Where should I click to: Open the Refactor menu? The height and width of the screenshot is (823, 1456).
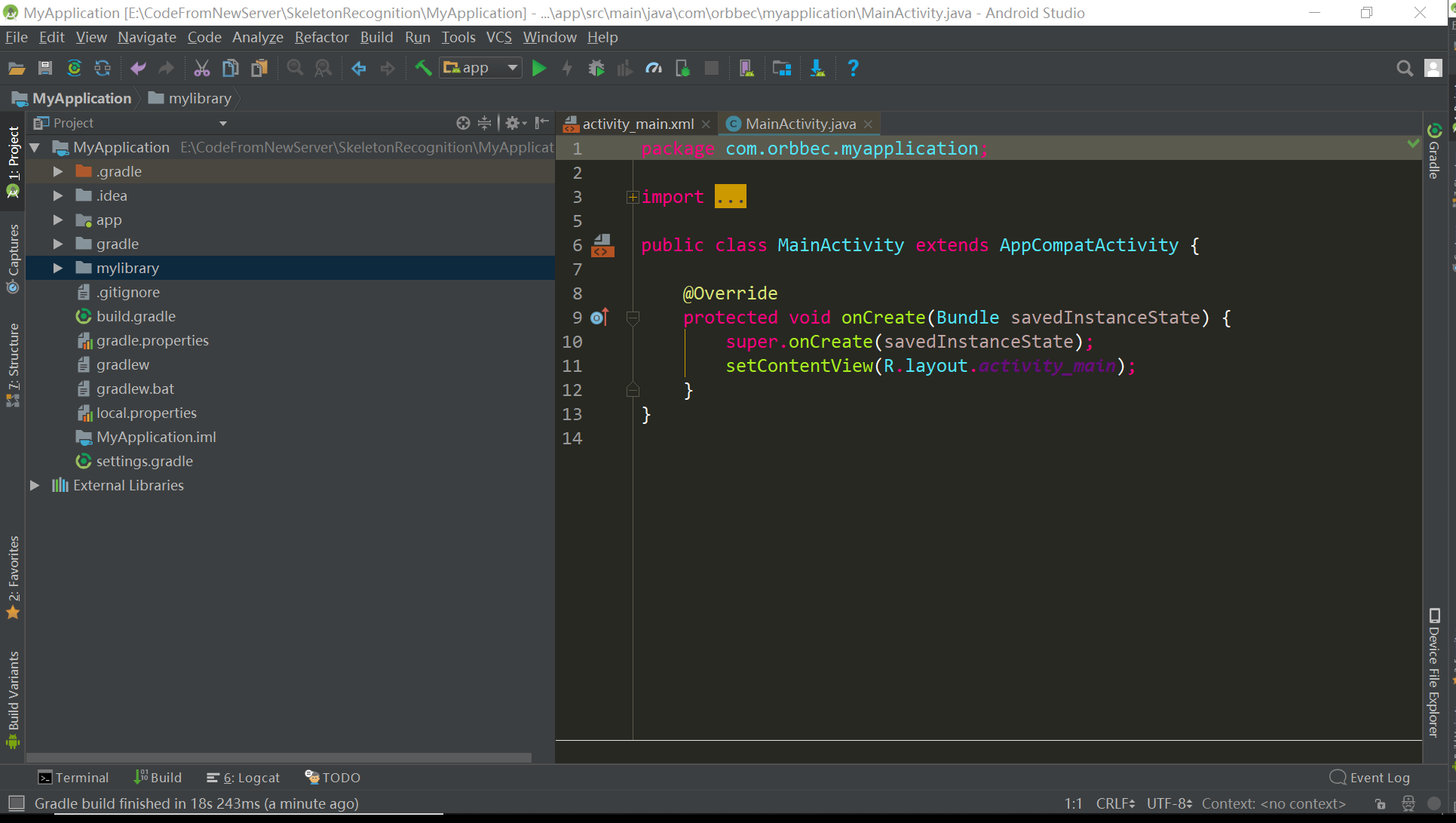(321, 37)
